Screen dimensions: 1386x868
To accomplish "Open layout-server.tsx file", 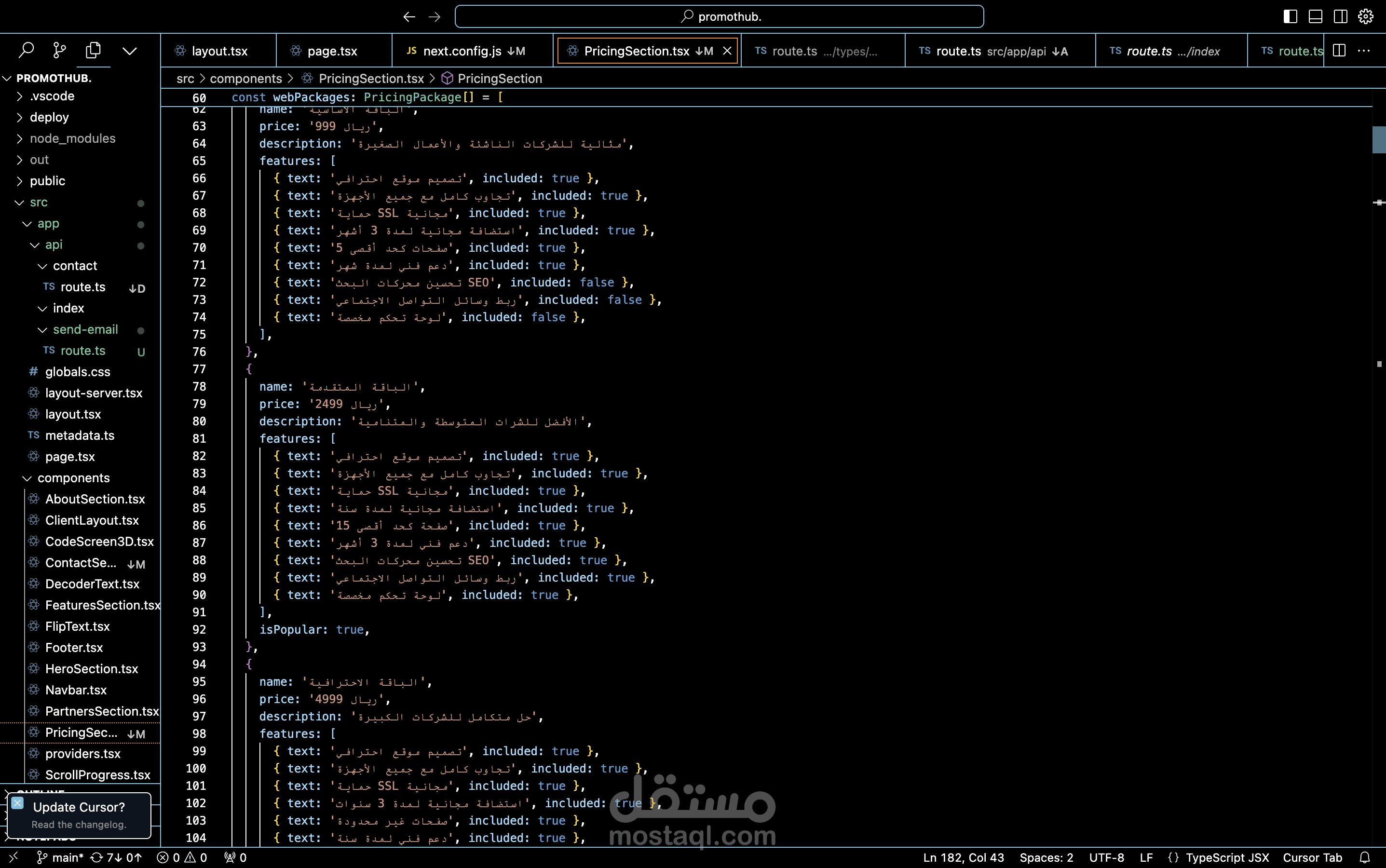I will (94, 393).
